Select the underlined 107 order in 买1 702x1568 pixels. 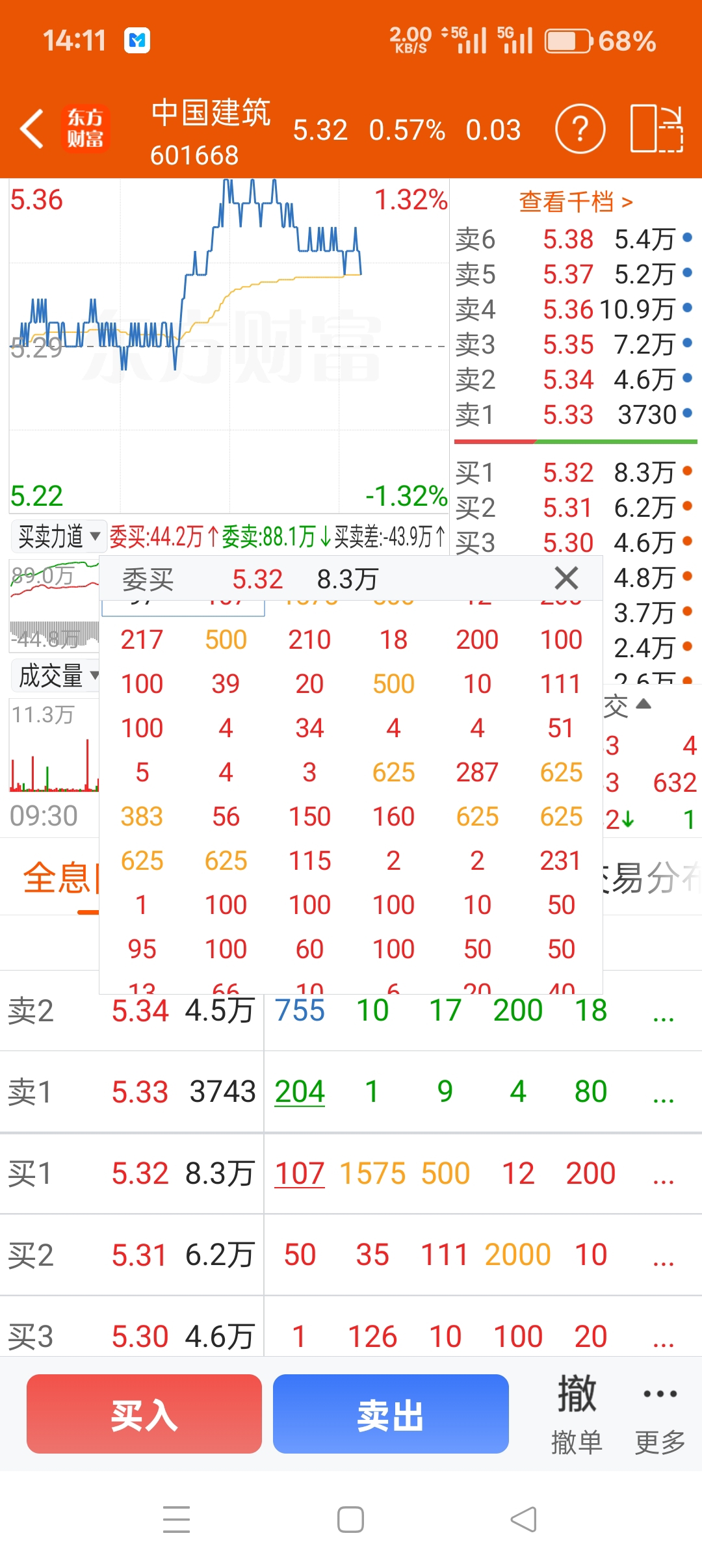(x=300, y=1173)
